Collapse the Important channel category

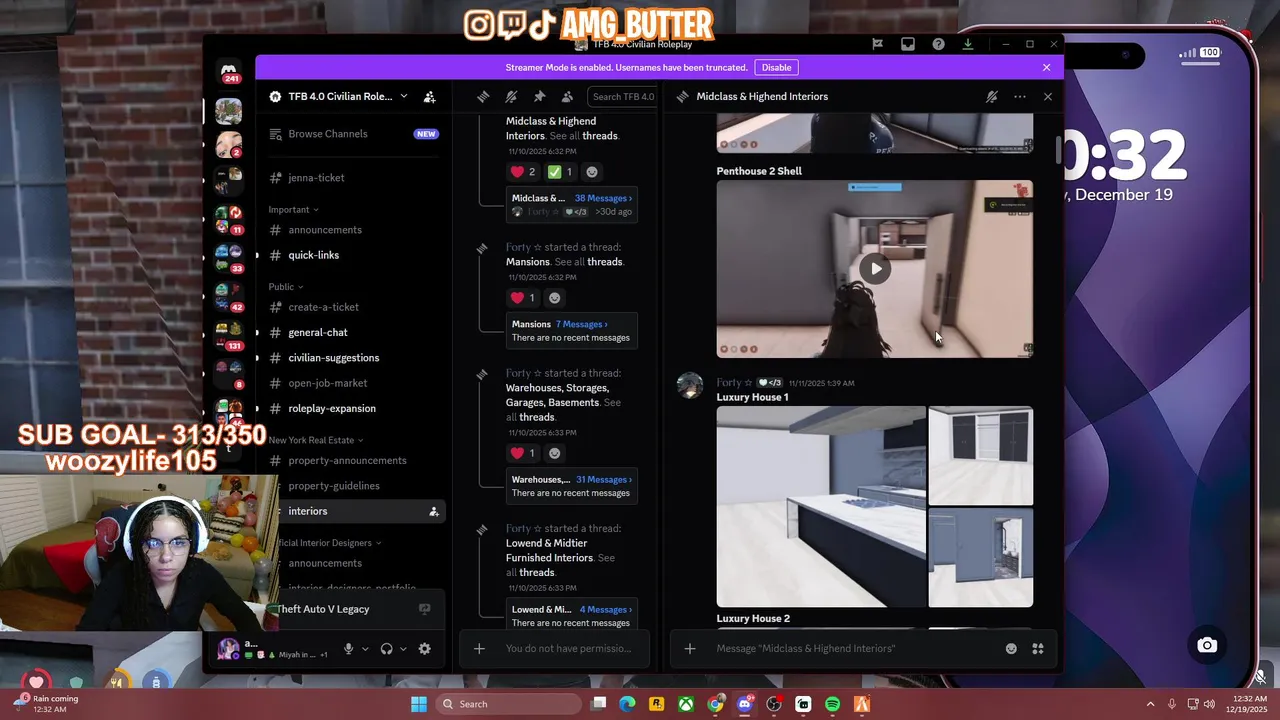pos(293,209)
